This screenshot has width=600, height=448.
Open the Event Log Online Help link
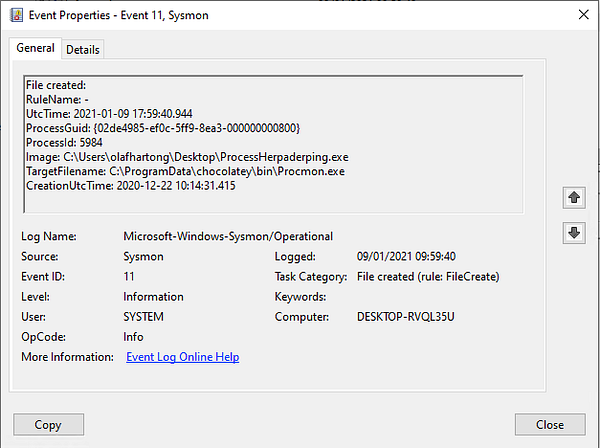[x=183, y=357]
